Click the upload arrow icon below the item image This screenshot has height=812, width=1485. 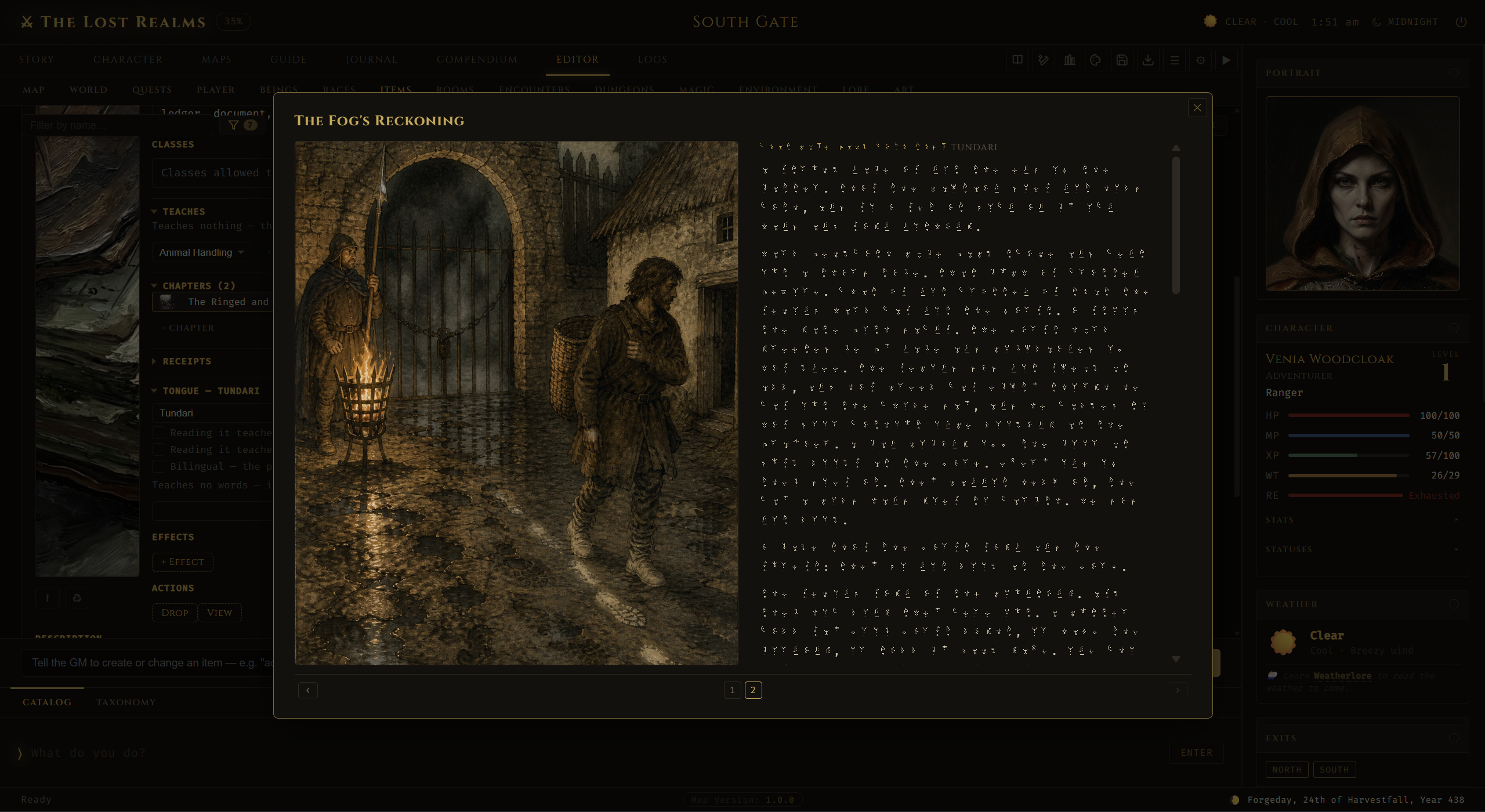tap(48, 598)
